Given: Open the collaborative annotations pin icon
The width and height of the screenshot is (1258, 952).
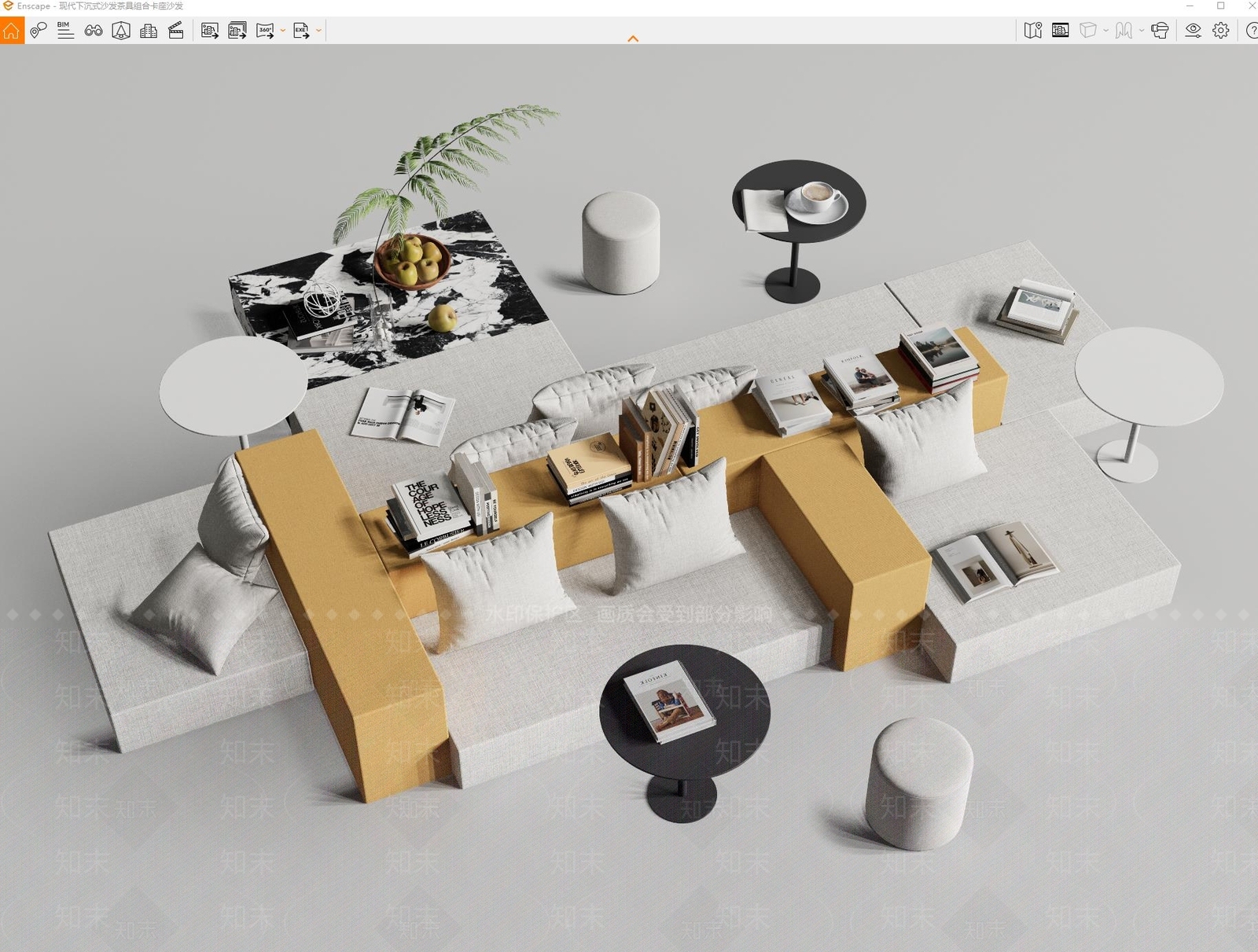Looking at the screenshot, I should coord(38,31).
